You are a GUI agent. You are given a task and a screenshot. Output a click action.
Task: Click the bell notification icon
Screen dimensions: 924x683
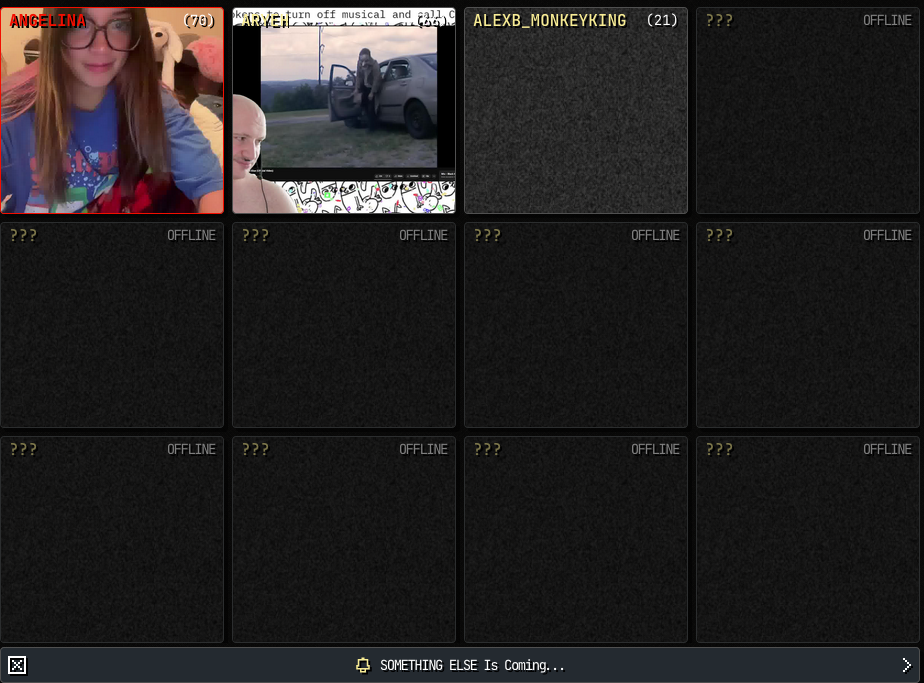click(363, 665)
